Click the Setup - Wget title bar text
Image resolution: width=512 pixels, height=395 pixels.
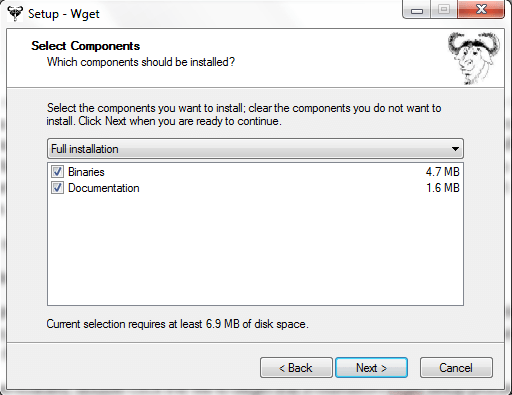(64, 14)
